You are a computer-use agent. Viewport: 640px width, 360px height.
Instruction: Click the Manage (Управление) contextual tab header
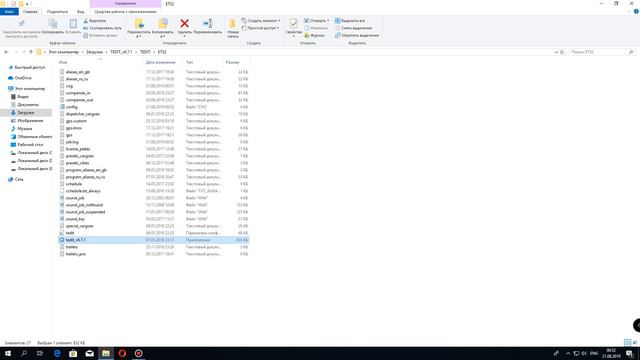[125, 4]
